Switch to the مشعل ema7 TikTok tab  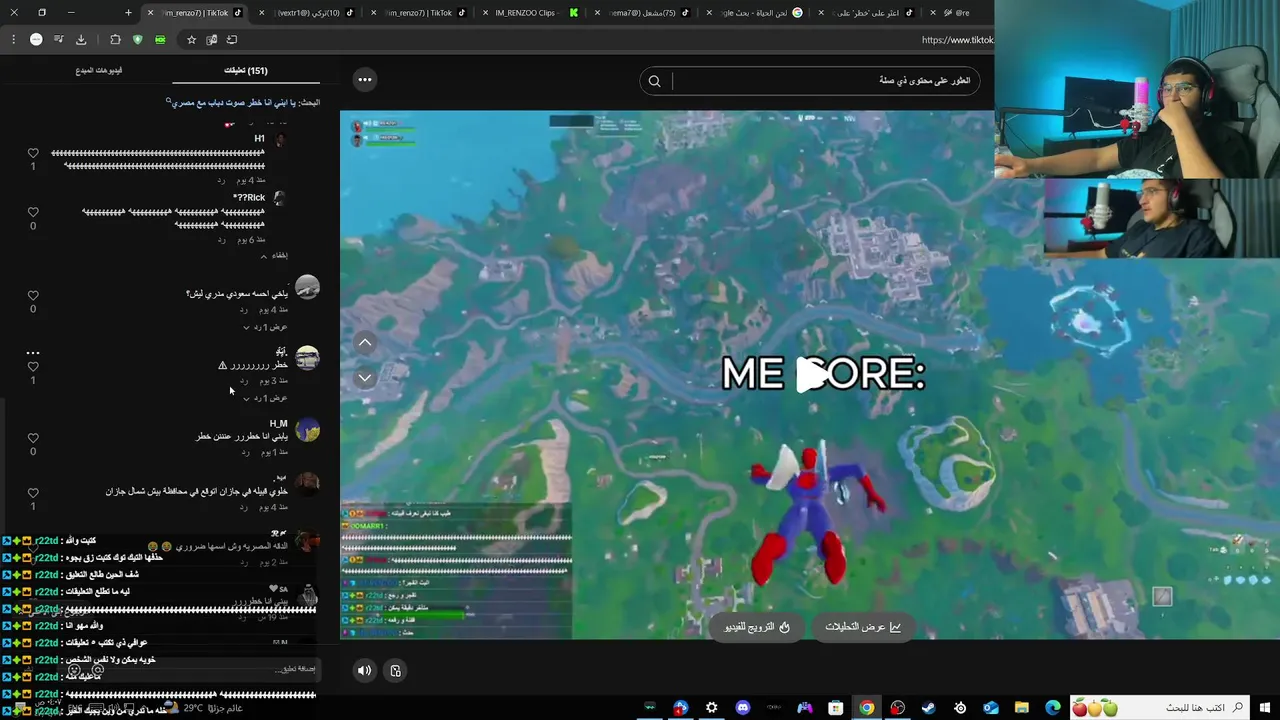point(640,12)
